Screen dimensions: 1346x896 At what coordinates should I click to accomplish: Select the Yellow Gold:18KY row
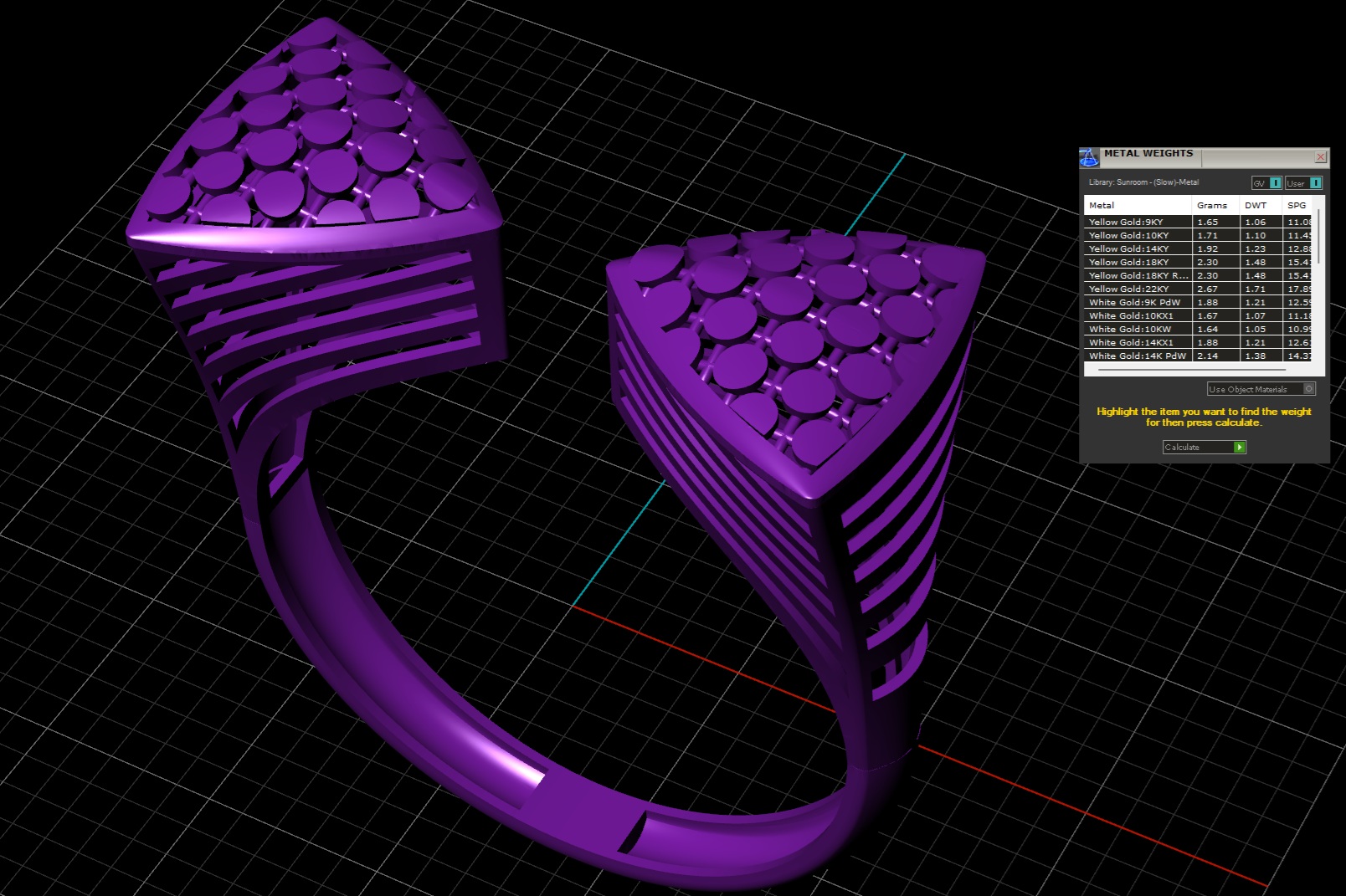click(x=1137, y=263)
